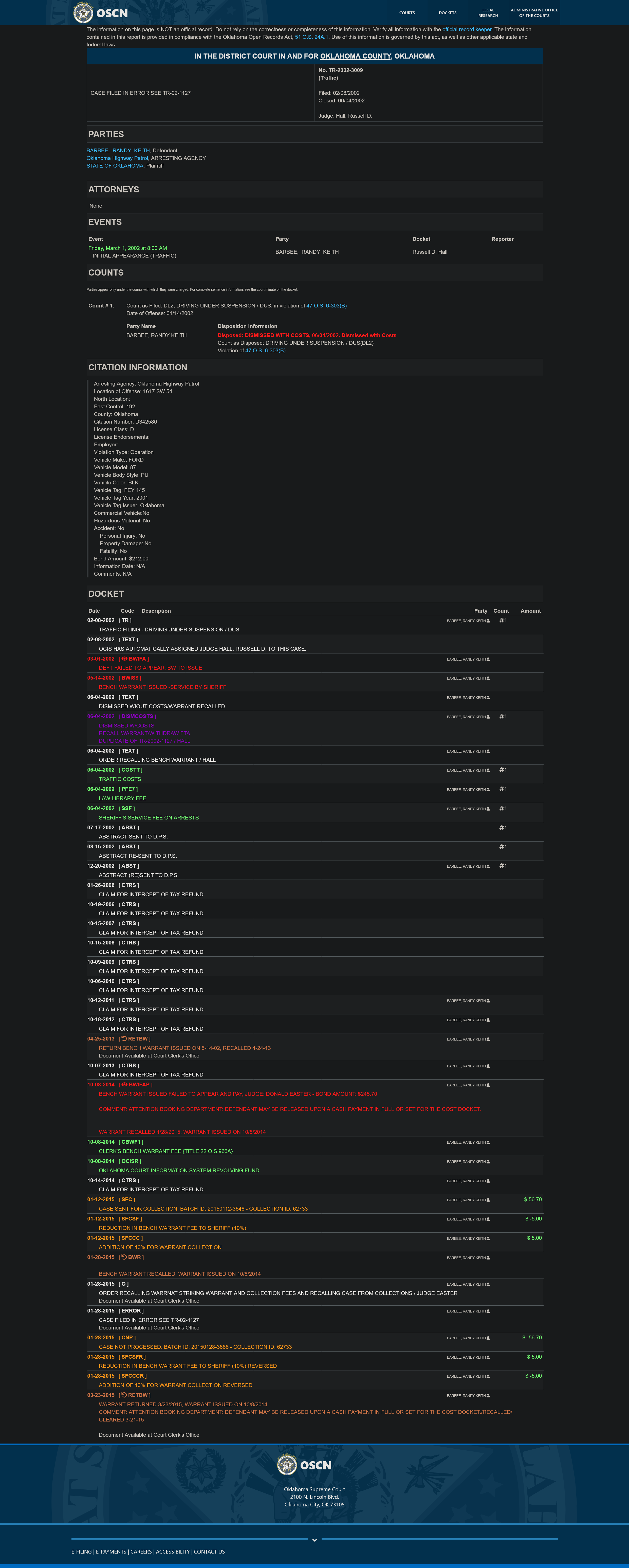The image size is (629, 1568).
Task: Click the recall icon beside BWR code
Action: (x=124, y=1257)
